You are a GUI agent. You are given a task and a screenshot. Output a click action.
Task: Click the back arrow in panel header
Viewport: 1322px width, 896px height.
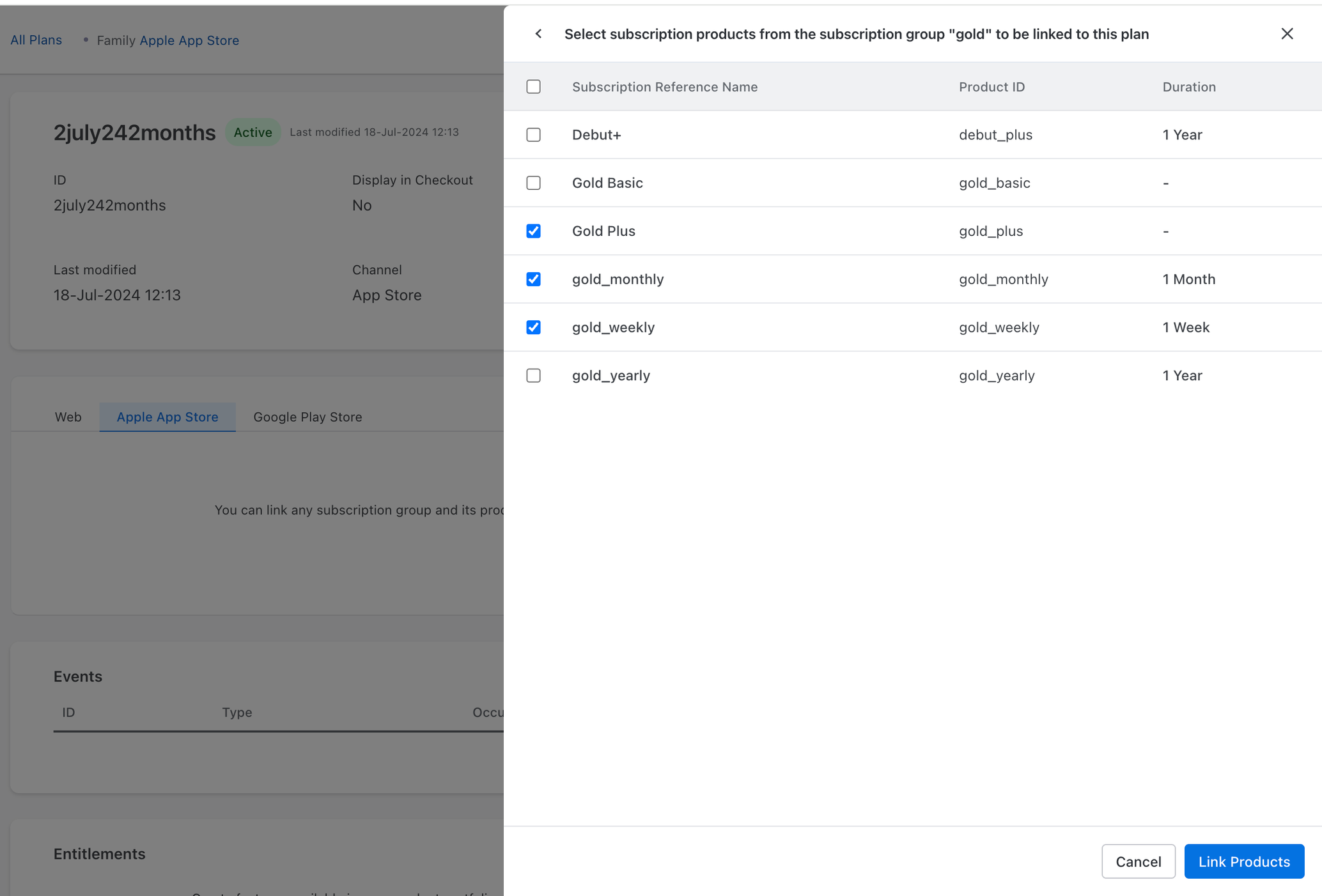(x=538, y=34)
